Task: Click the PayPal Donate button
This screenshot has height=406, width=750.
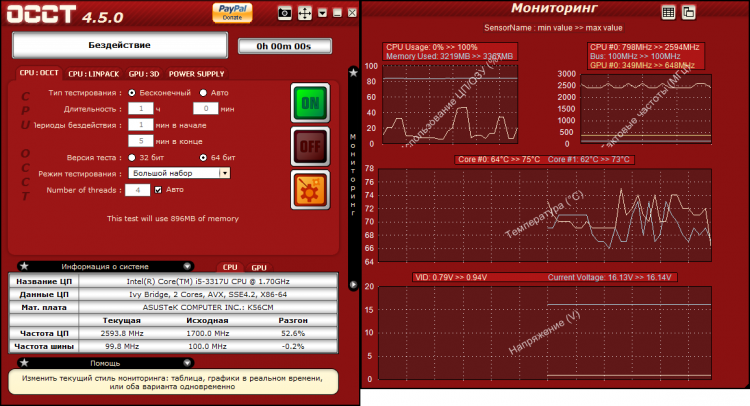Action: (x=232, y=12)
